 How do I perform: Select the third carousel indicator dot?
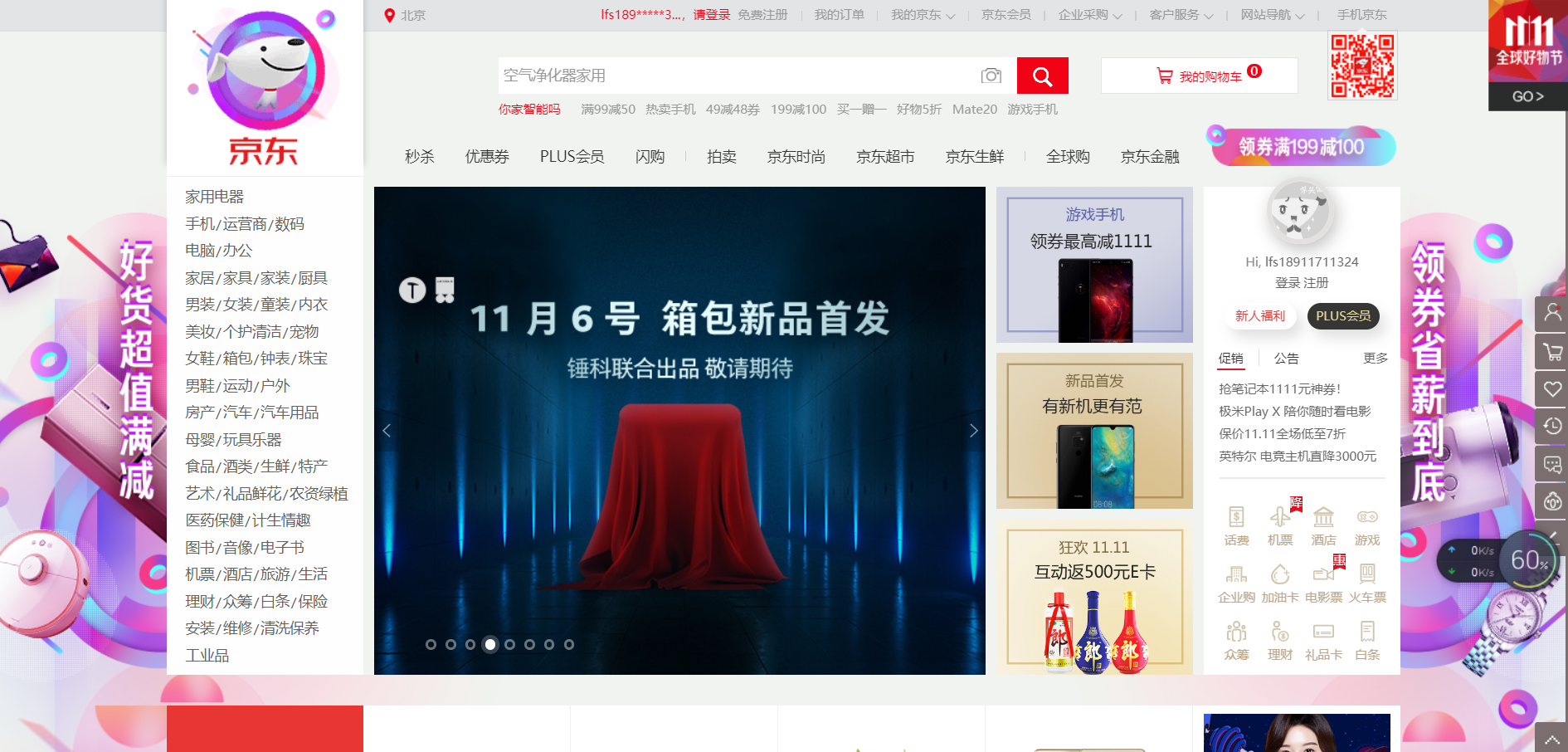tap(470, 644)
